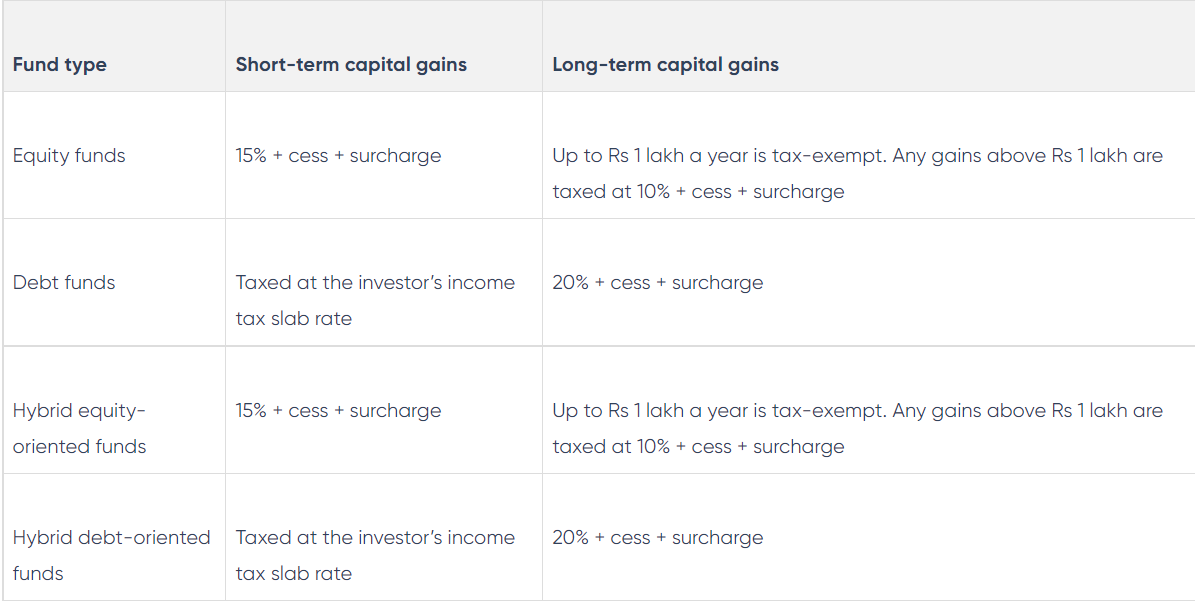1195x602 pixels.
Task: Select the "Hybrid equity-oriented funds" row label
Action: (79, 428)
